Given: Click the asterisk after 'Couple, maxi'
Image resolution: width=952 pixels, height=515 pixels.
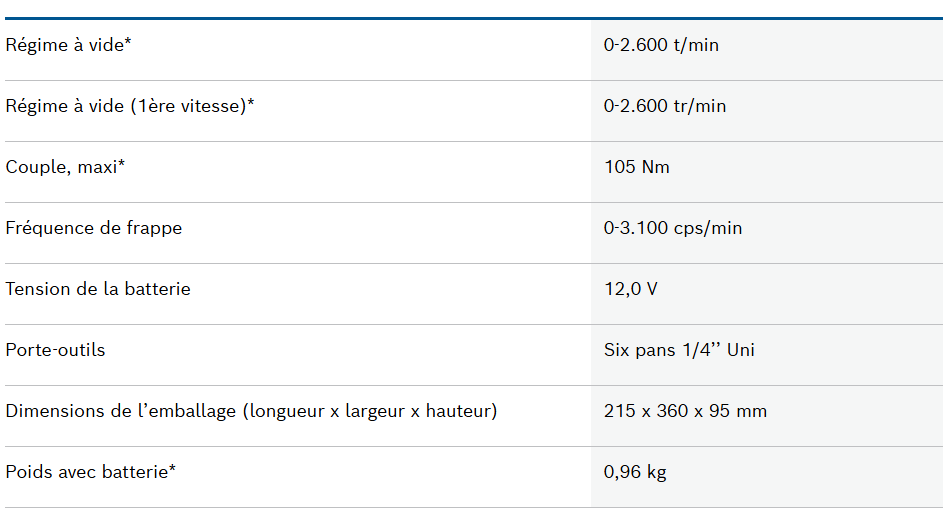Looking at the screenshot, I should (x=121, y=163).
